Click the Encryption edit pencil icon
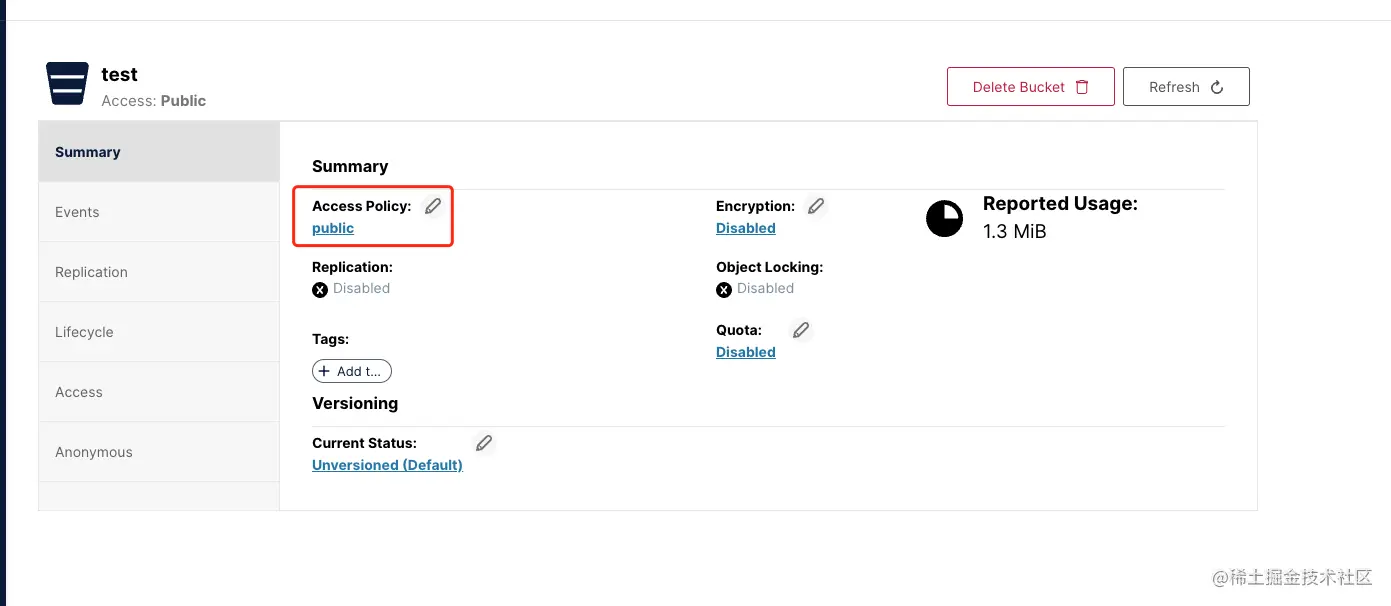The height and width of the screenshot is (606, 1391). (x=816, y=206)
